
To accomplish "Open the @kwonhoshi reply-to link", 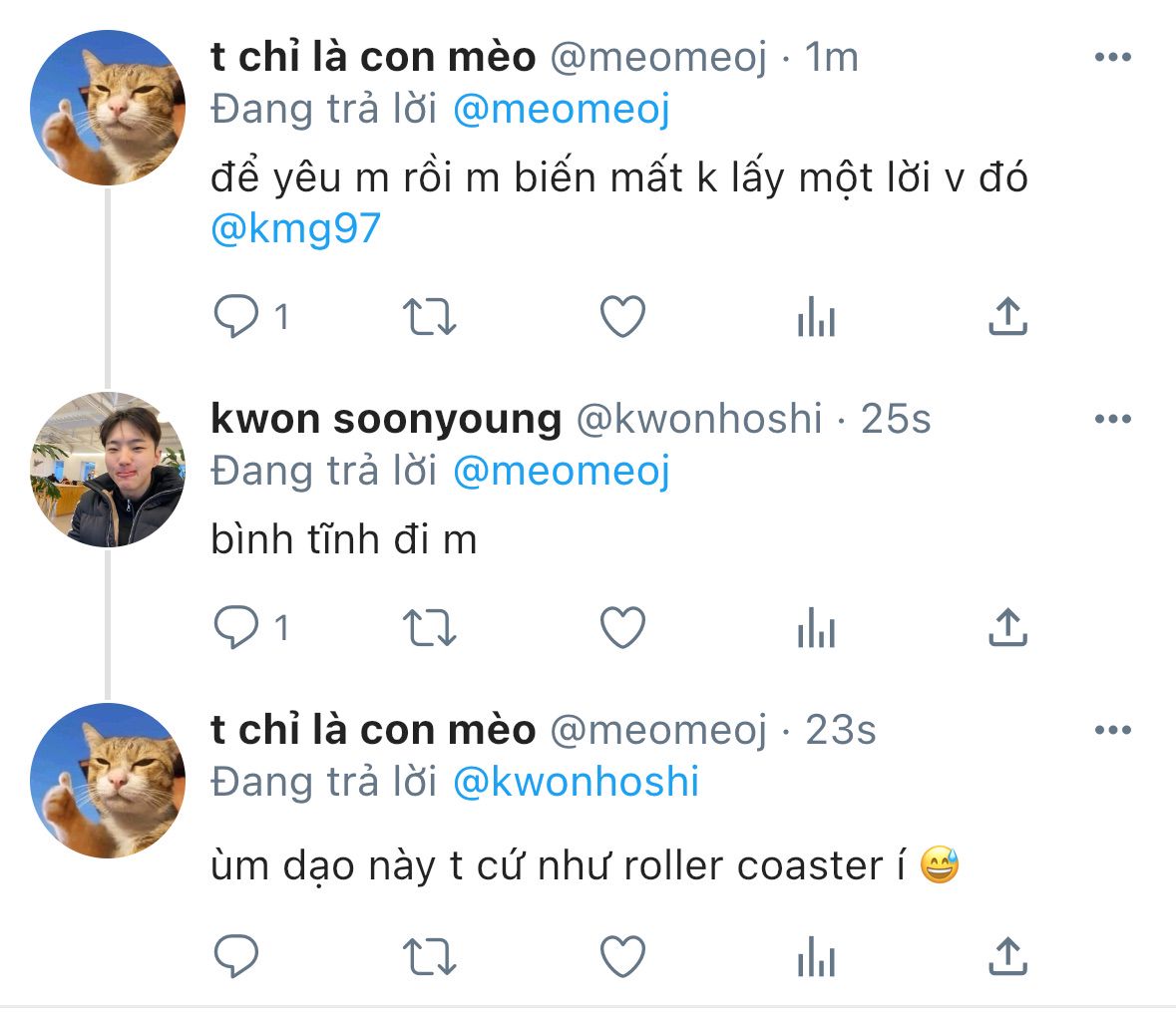I will coord(576,782).
